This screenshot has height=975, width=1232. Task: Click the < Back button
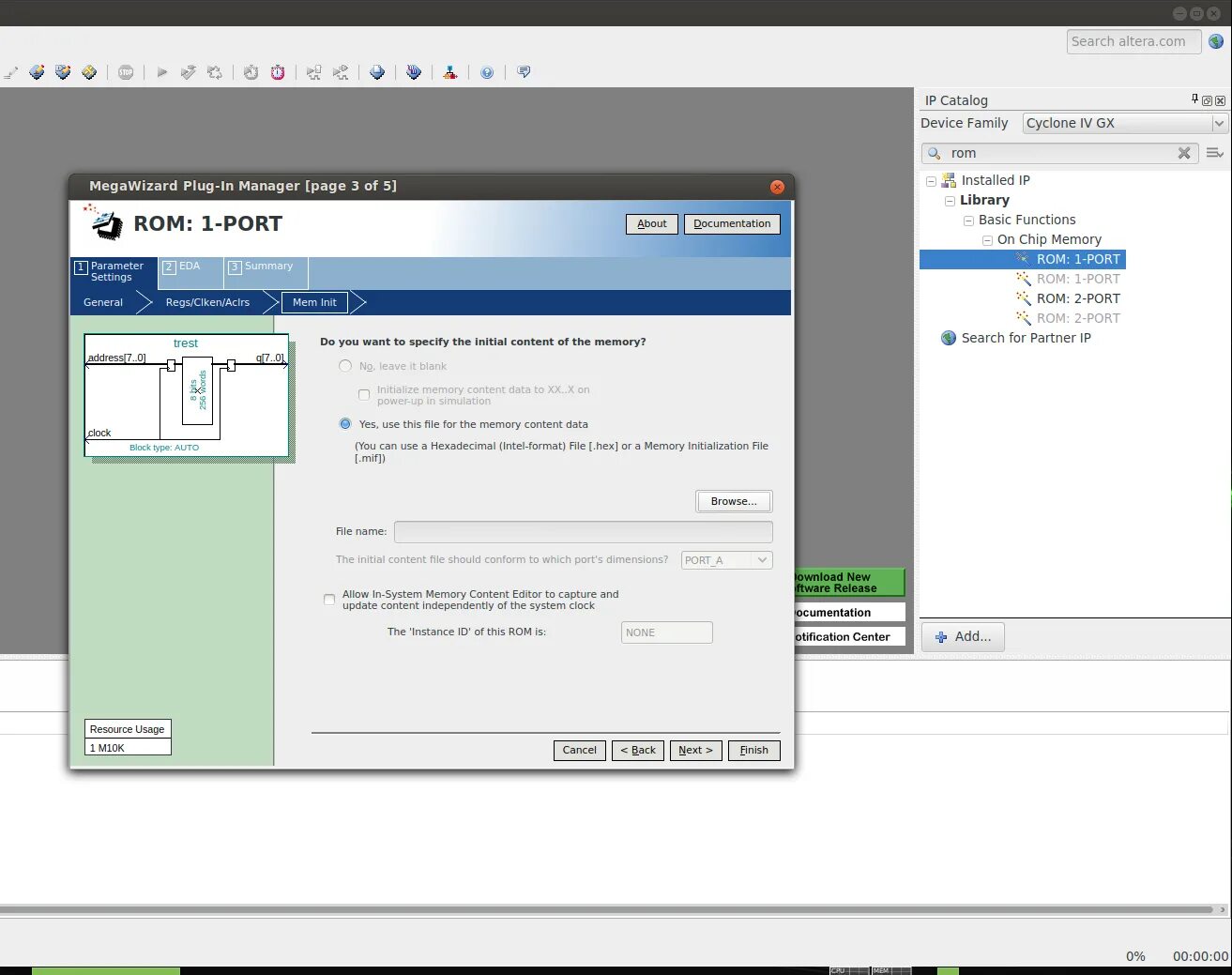point(638,750)
